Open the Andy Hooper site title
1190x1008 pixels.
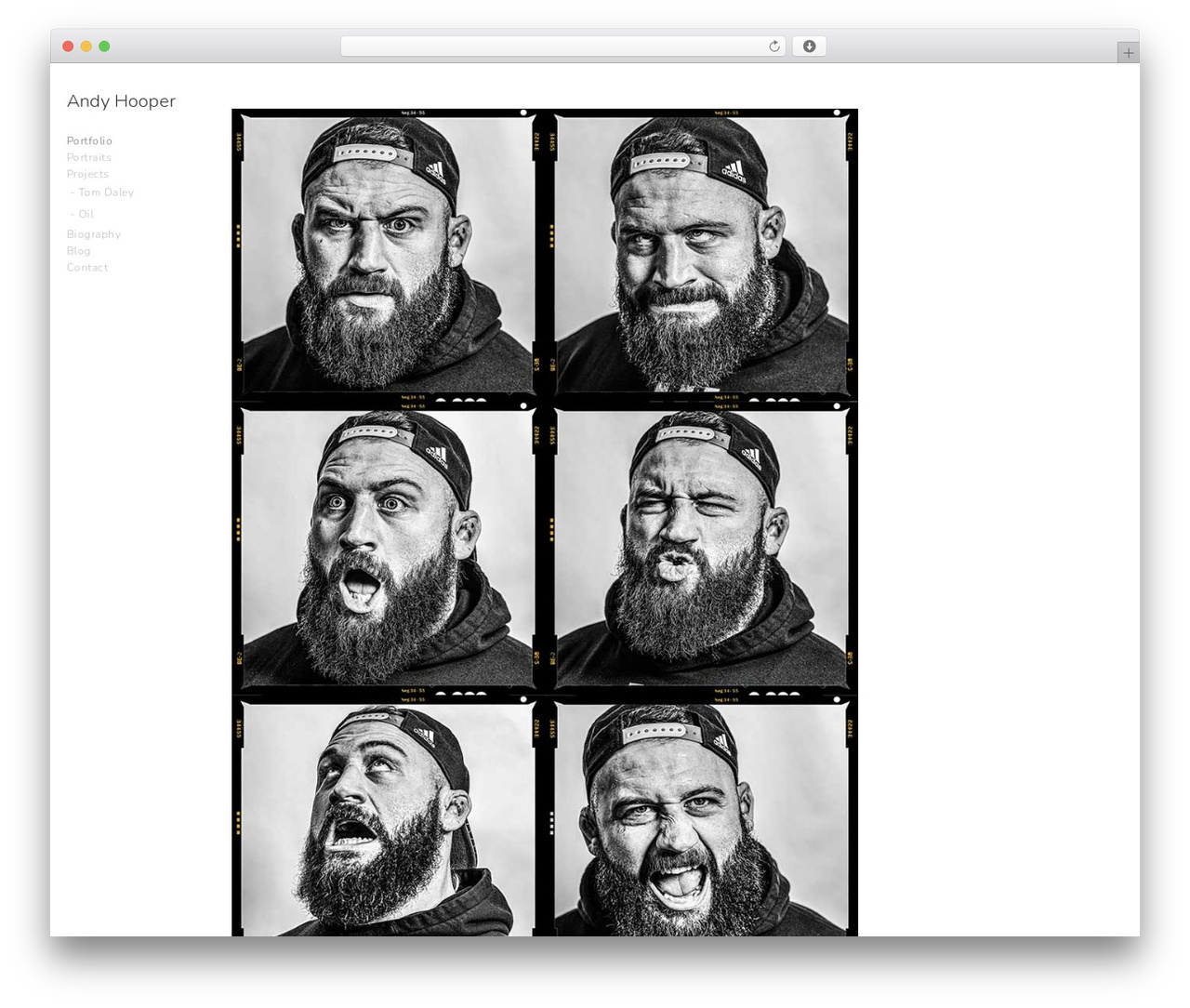[121, 101]
